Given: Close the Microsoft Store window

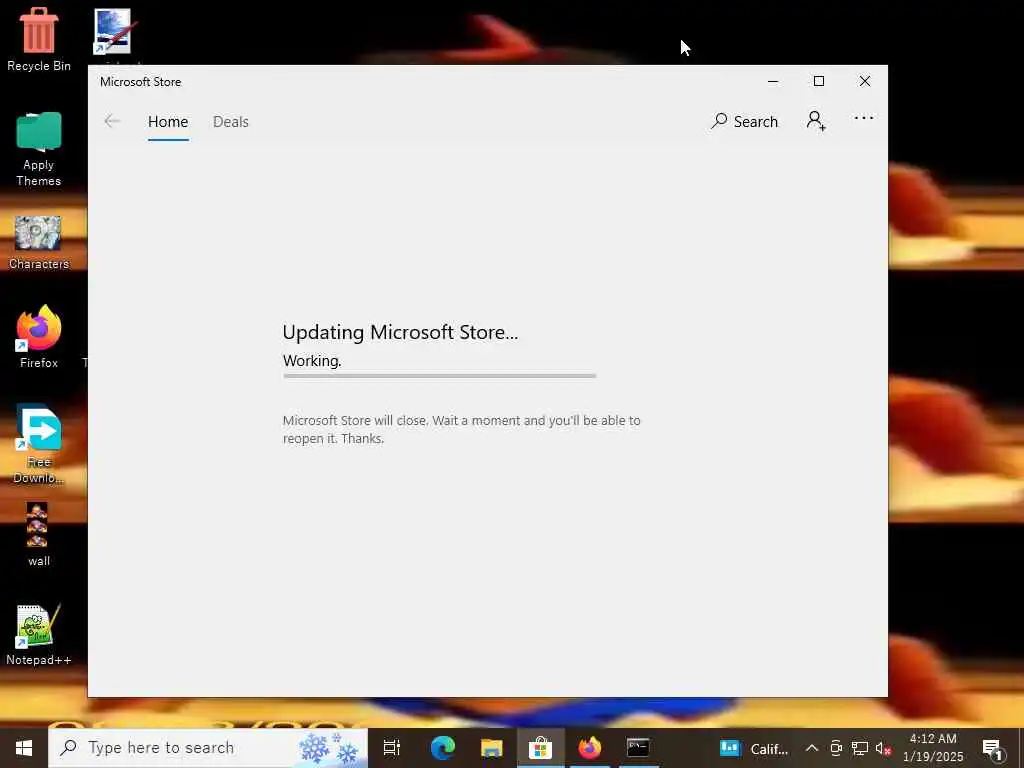Looking at the screenshot, I should click(x=865, y=81).
